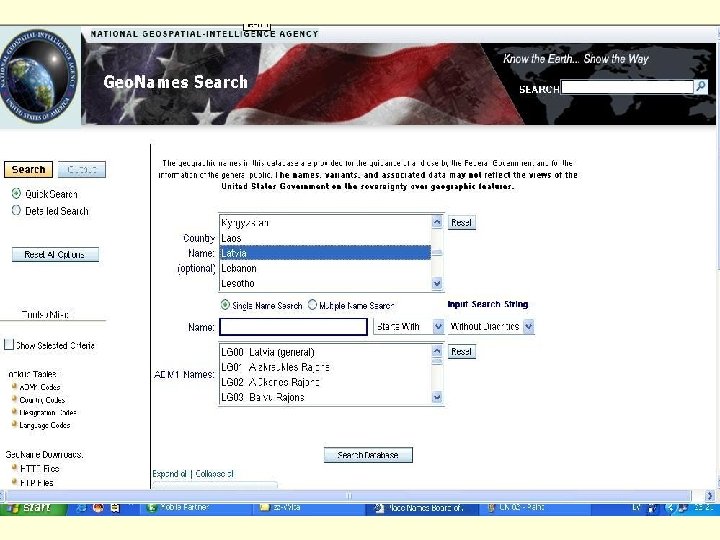This screenshot has width=720, height=540.
Task: Click the country list scroll-down arrow
Action: [437, 284]
